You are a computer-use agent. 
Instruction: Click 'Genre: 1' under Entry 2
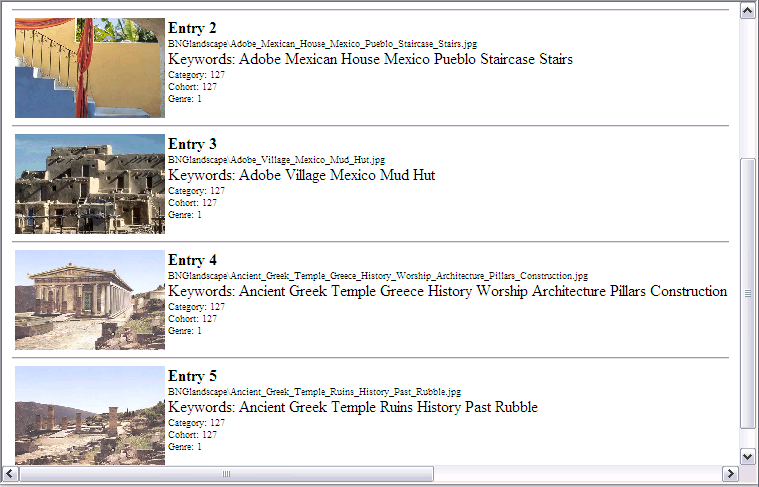pyautogui.click(x=185, y=99)
